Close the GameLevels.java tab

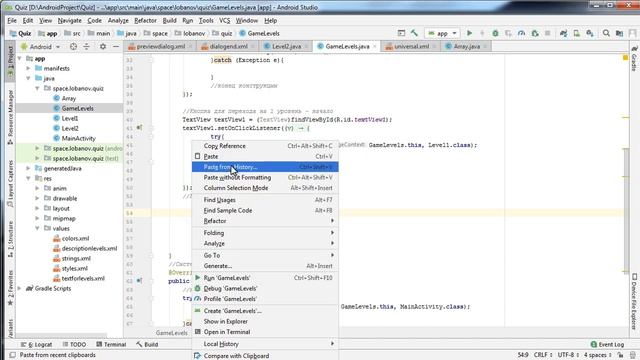coord(374,47)
